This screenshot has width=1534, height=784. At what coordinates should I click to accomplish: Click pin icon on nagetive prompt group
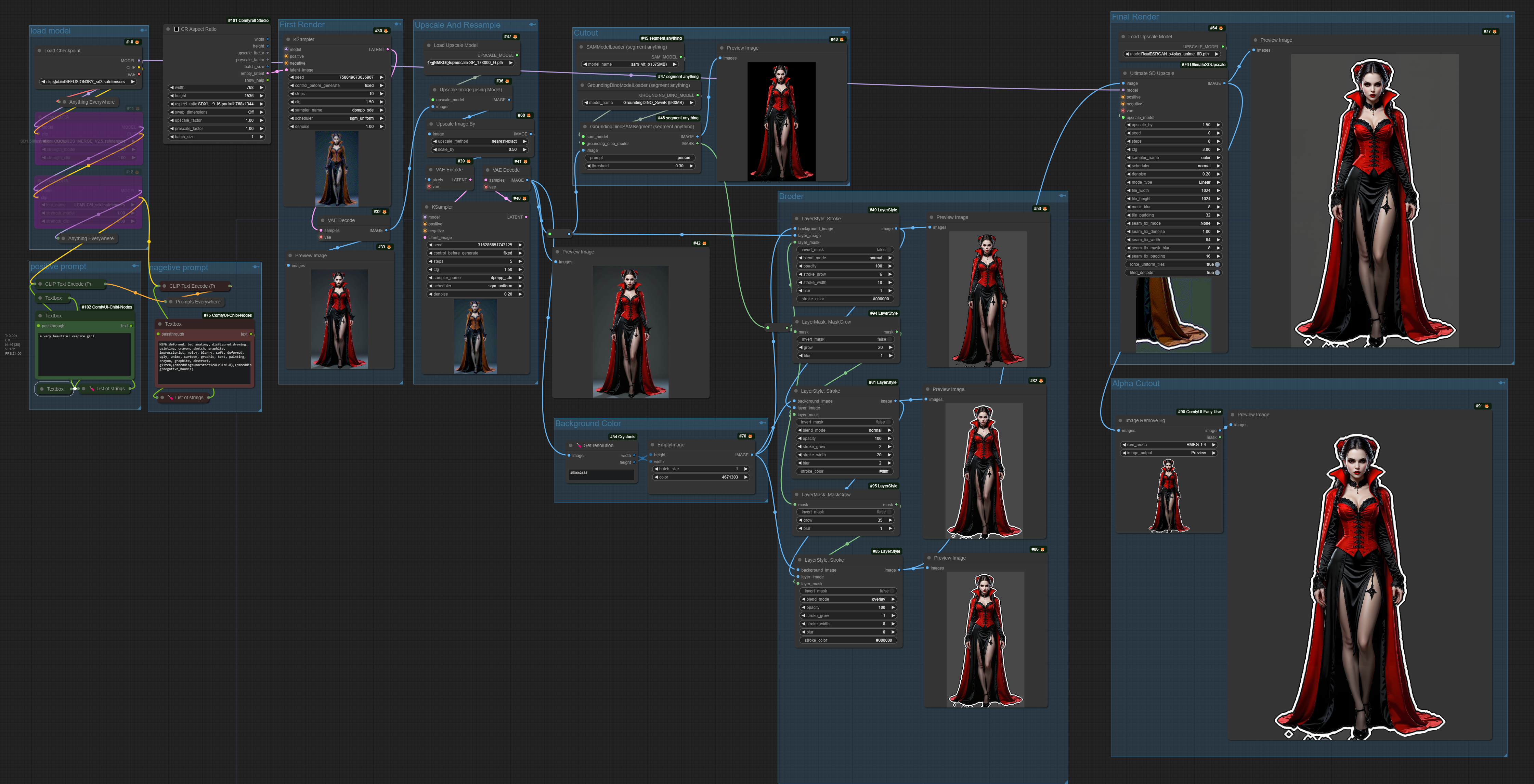(256, 267)
